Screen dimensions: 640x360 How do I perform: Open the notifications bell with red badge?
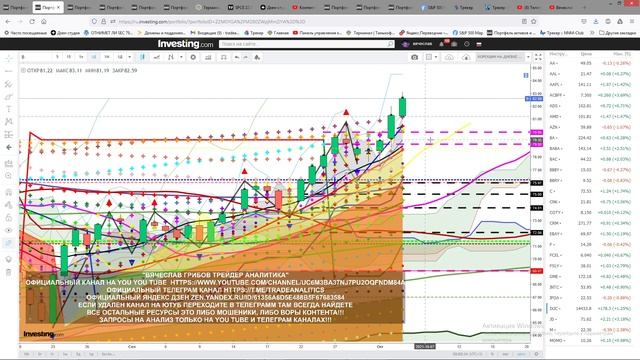click(442, 43)
